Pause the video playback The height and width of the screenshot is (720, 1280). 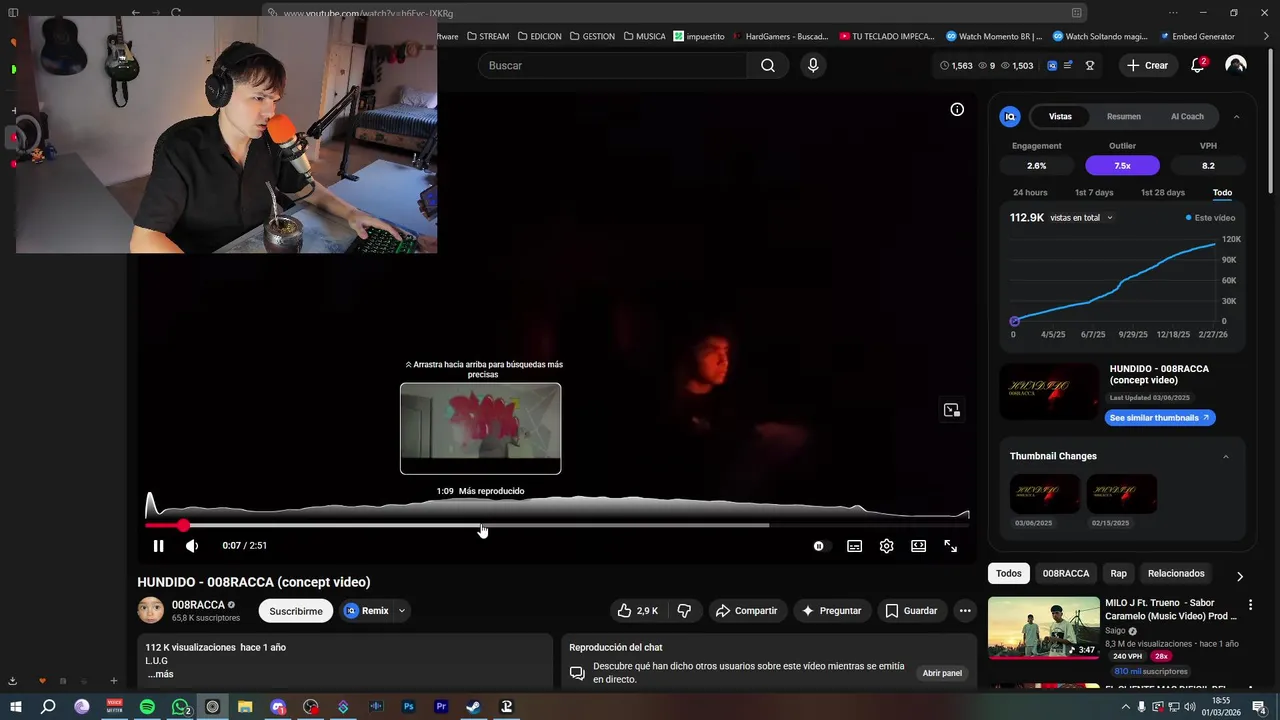point(158,546)
